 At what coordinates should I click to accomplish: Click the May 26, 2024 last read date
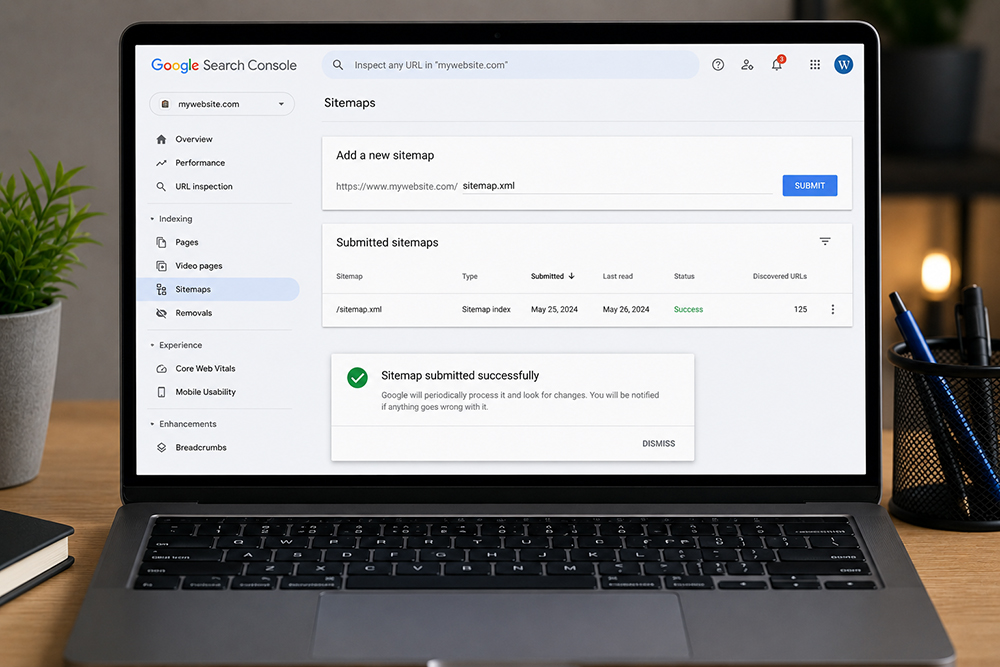626,309
